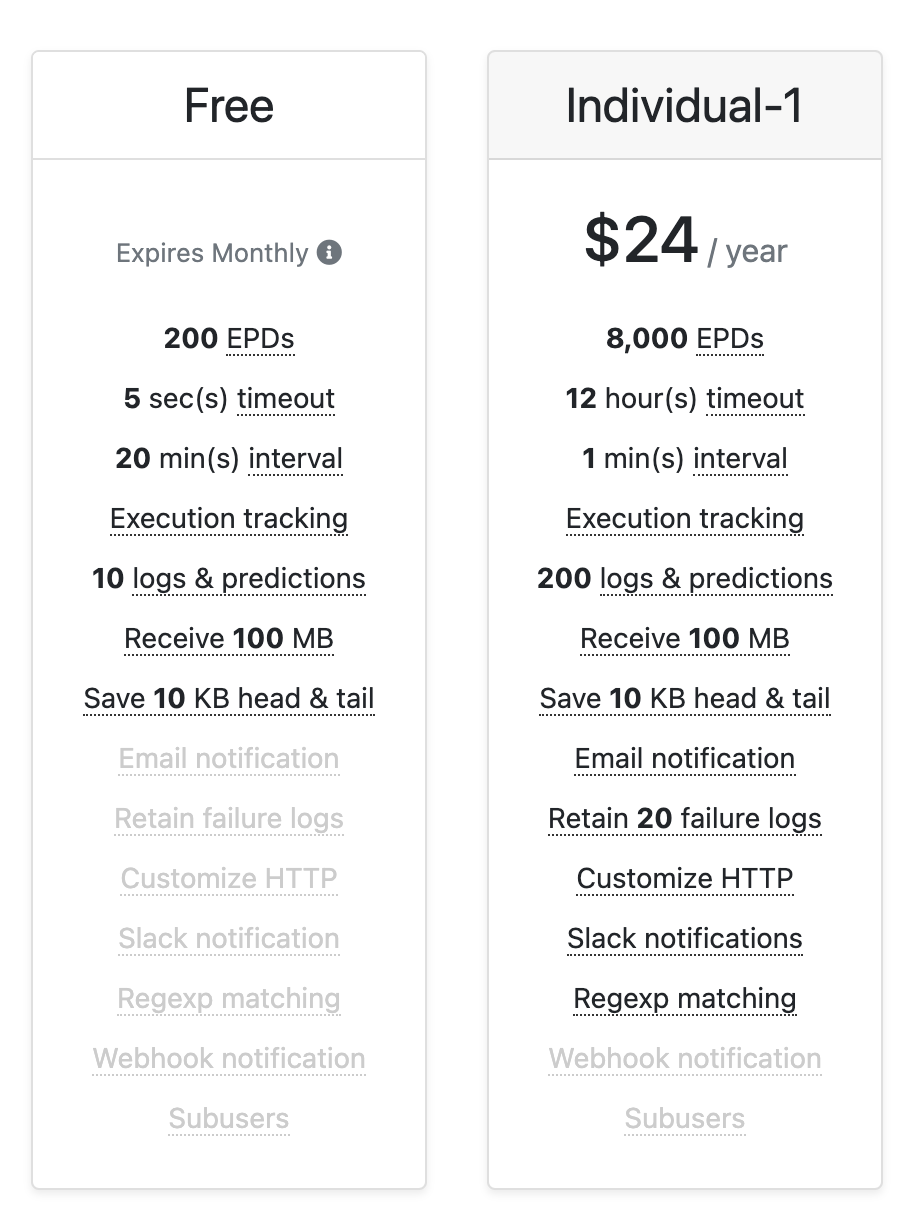Select the Individual-1 plan header
The height and width of the screenshot is (1206, 914).
685,105
